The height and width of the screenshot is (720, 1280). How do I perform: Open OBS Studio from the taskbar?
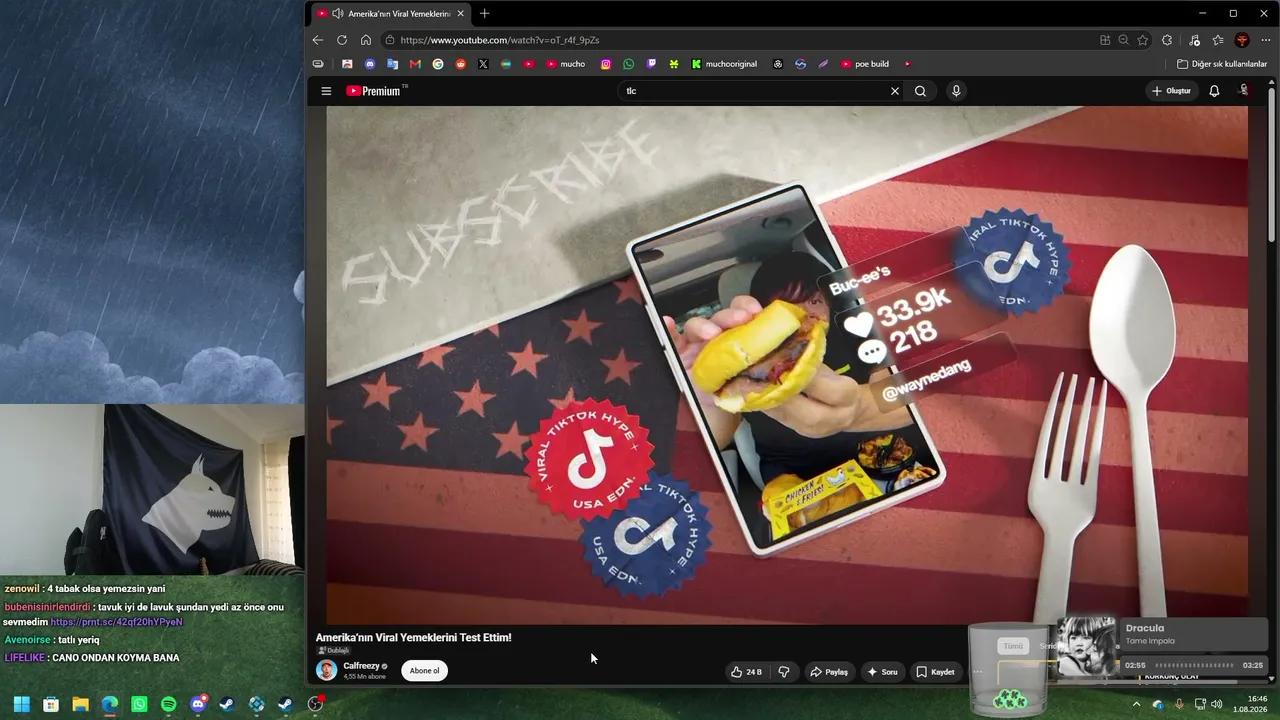[x=315, y=704]
